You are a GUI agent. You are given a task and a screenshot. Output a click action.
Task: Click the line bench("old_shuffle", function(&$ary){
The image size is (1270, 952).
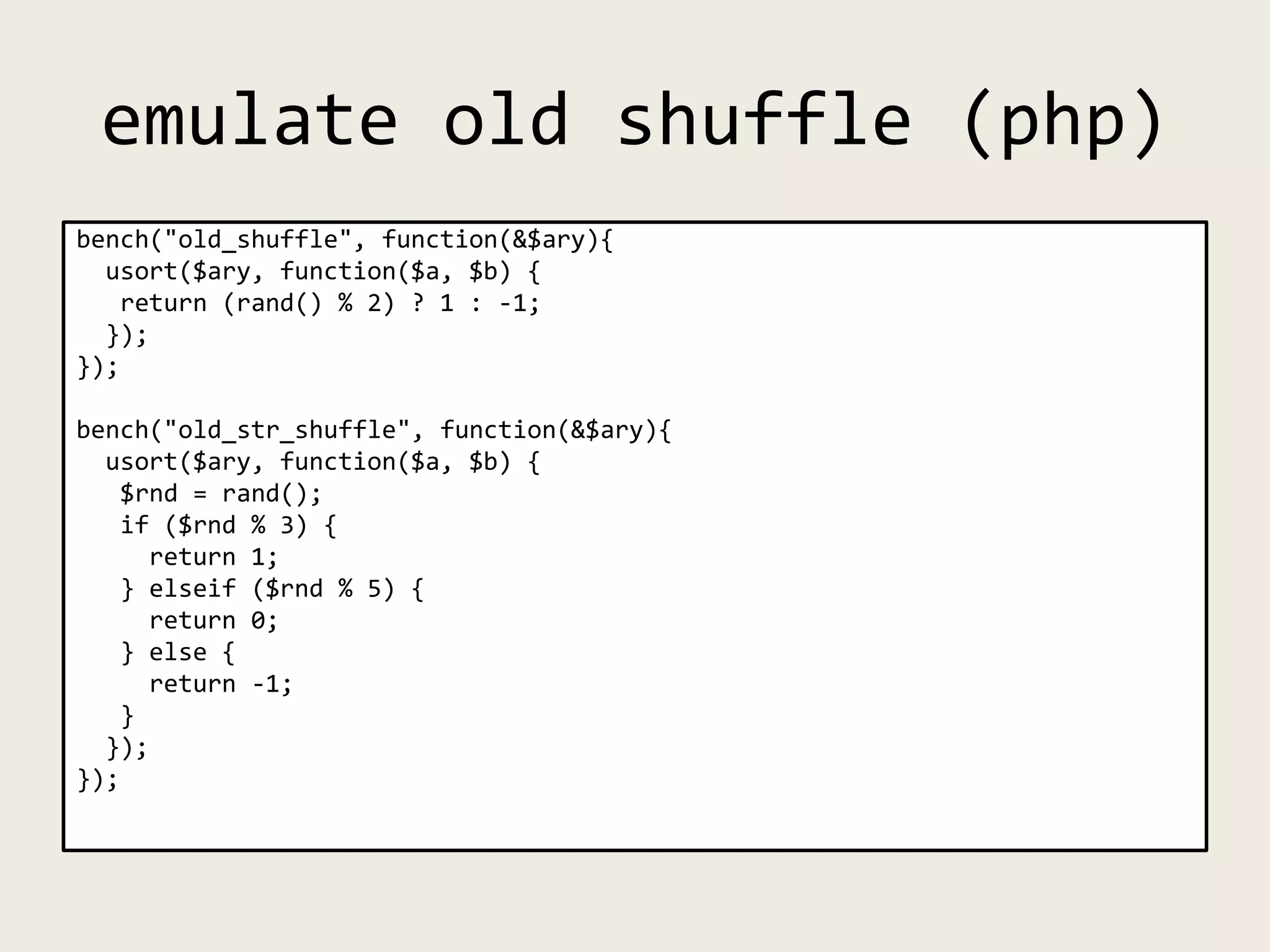(345, 240)
